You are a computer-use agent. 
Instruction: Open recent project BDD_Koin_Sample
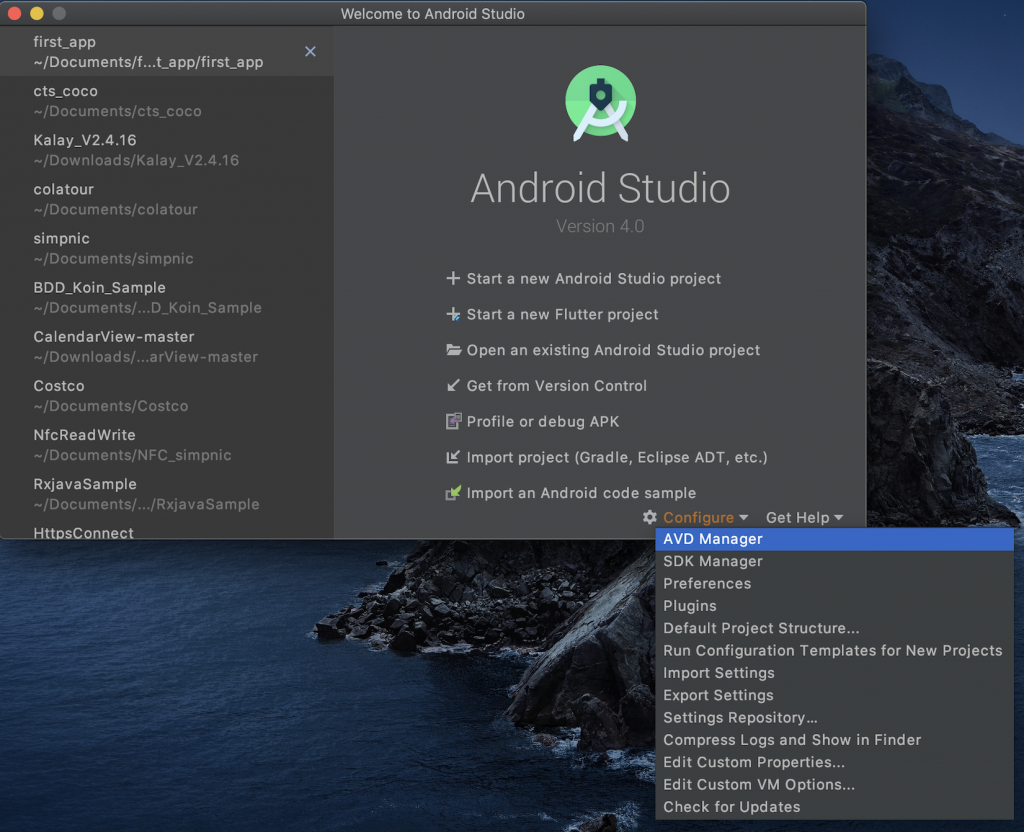point(167,297)
